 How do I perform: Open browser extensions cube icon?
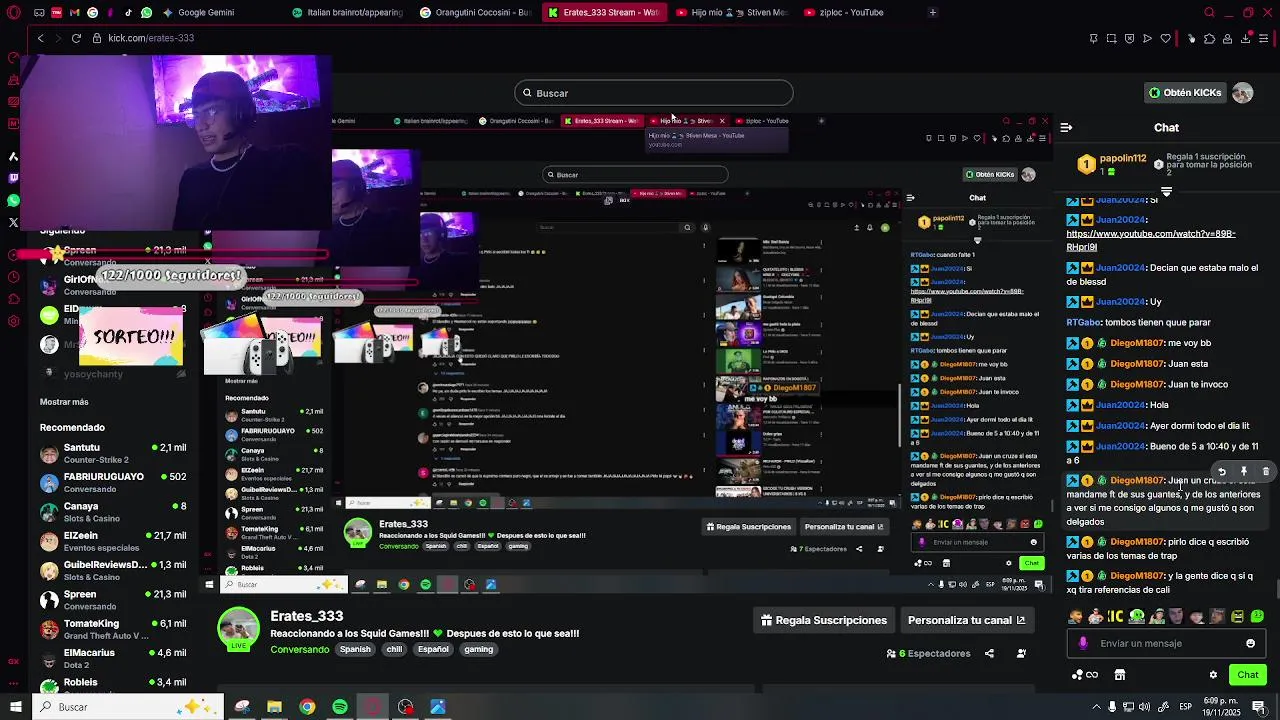pyautogui.click(x=1209, y=38)
